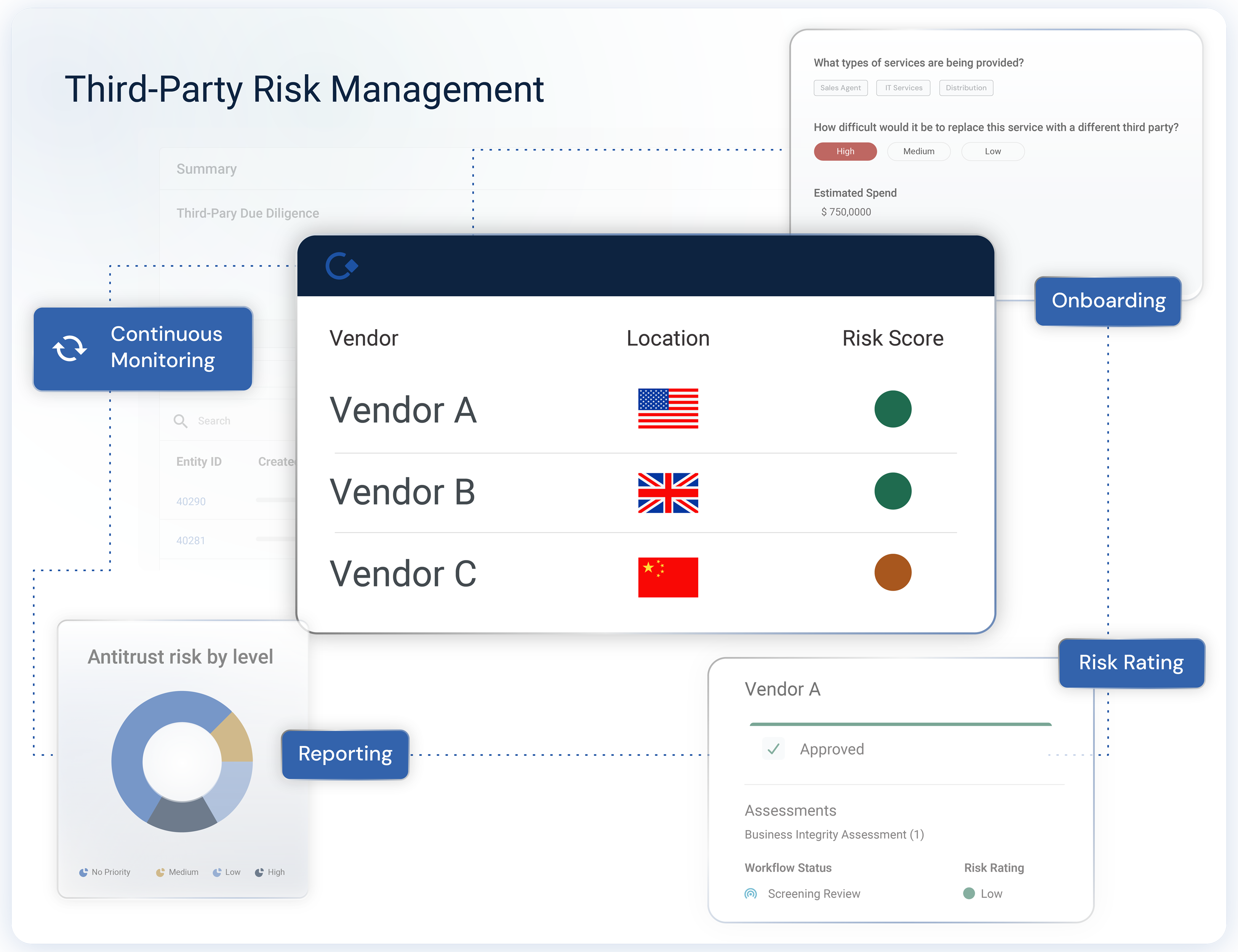Click Vendor A's green risk score dot

click(893, 409)
